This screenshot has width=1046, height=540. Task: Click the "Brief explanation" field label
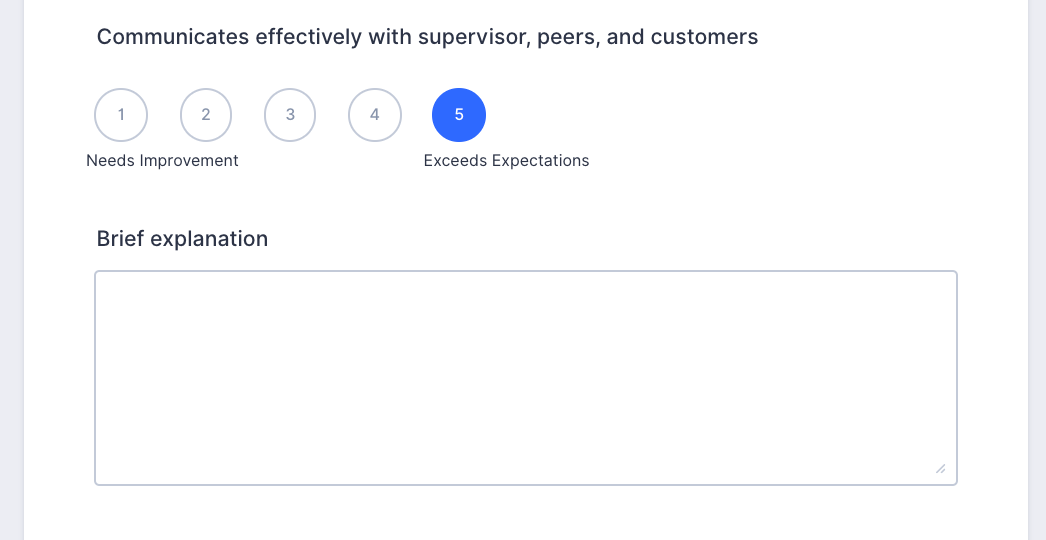(182, 239)
